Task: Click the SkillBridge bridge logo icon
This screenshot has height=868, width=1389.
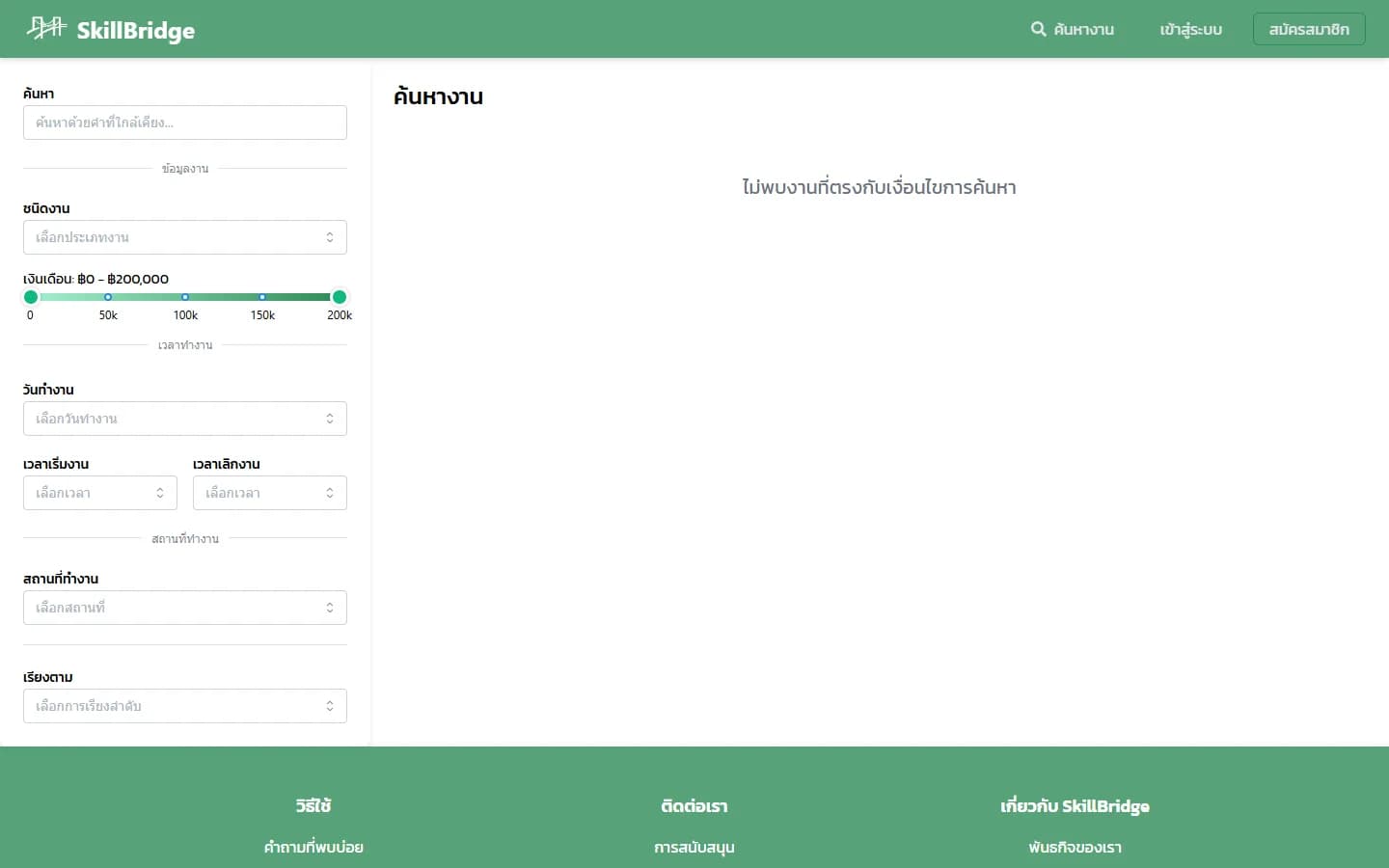Action: (x=45, y=28)
